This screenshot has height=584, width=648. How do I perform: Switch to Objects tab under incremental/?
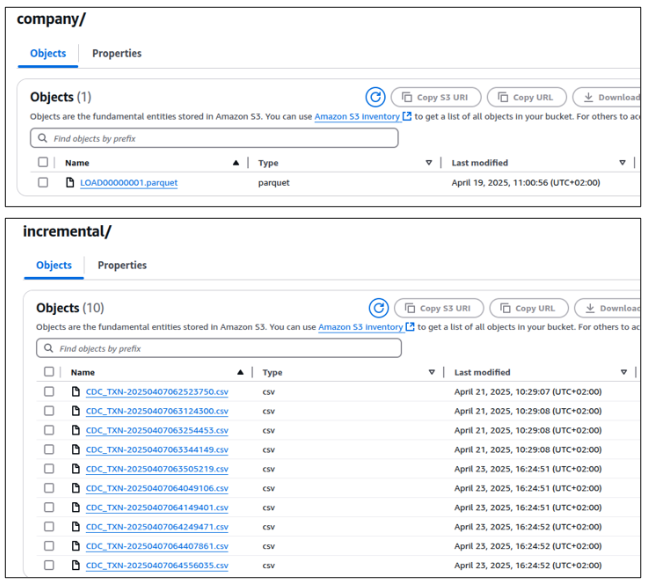point(54,265)
